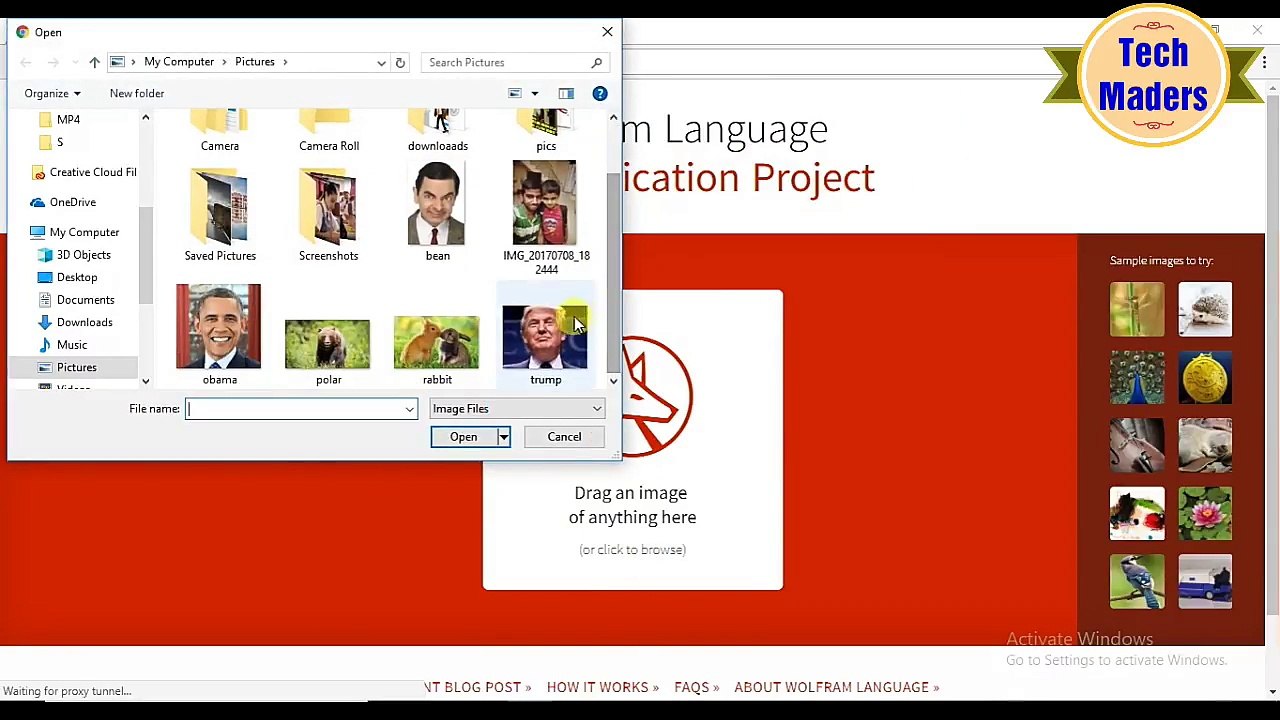Try the bamboo plant sample image

1137,309
